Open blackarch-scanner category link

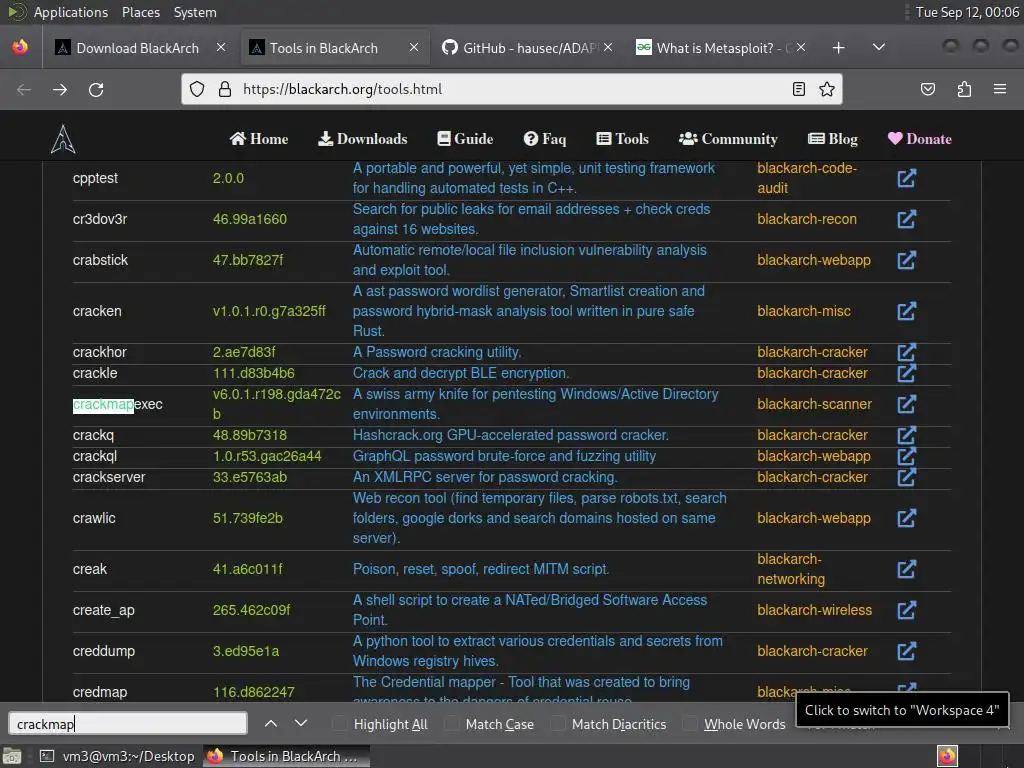[814, 404]
